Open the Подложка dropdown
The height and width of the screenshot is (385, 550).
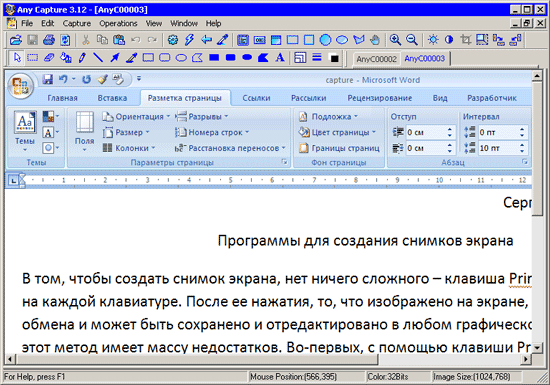point(328,116)
